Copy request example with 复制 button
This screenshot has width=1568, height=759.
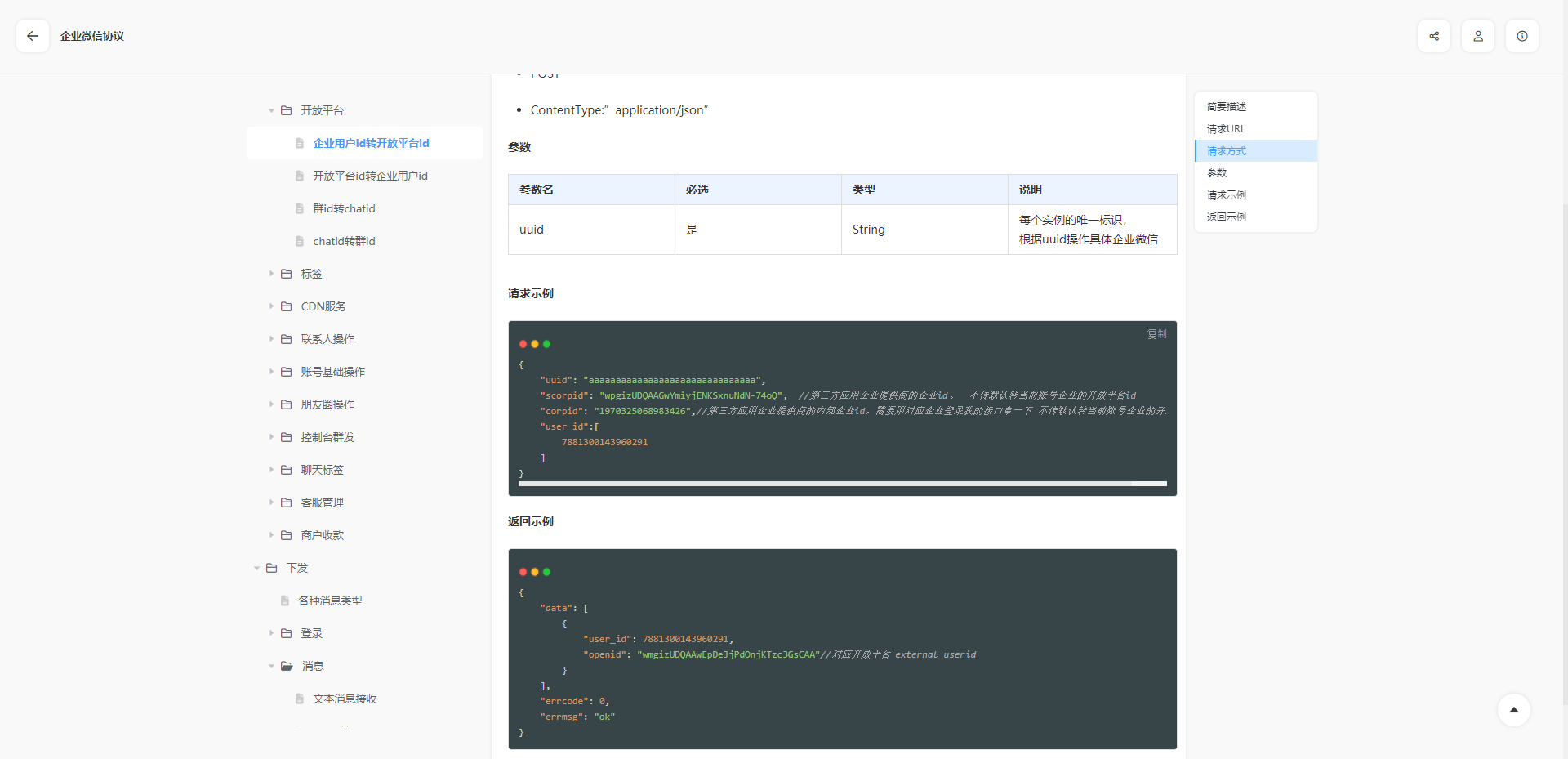[1157, 334]
